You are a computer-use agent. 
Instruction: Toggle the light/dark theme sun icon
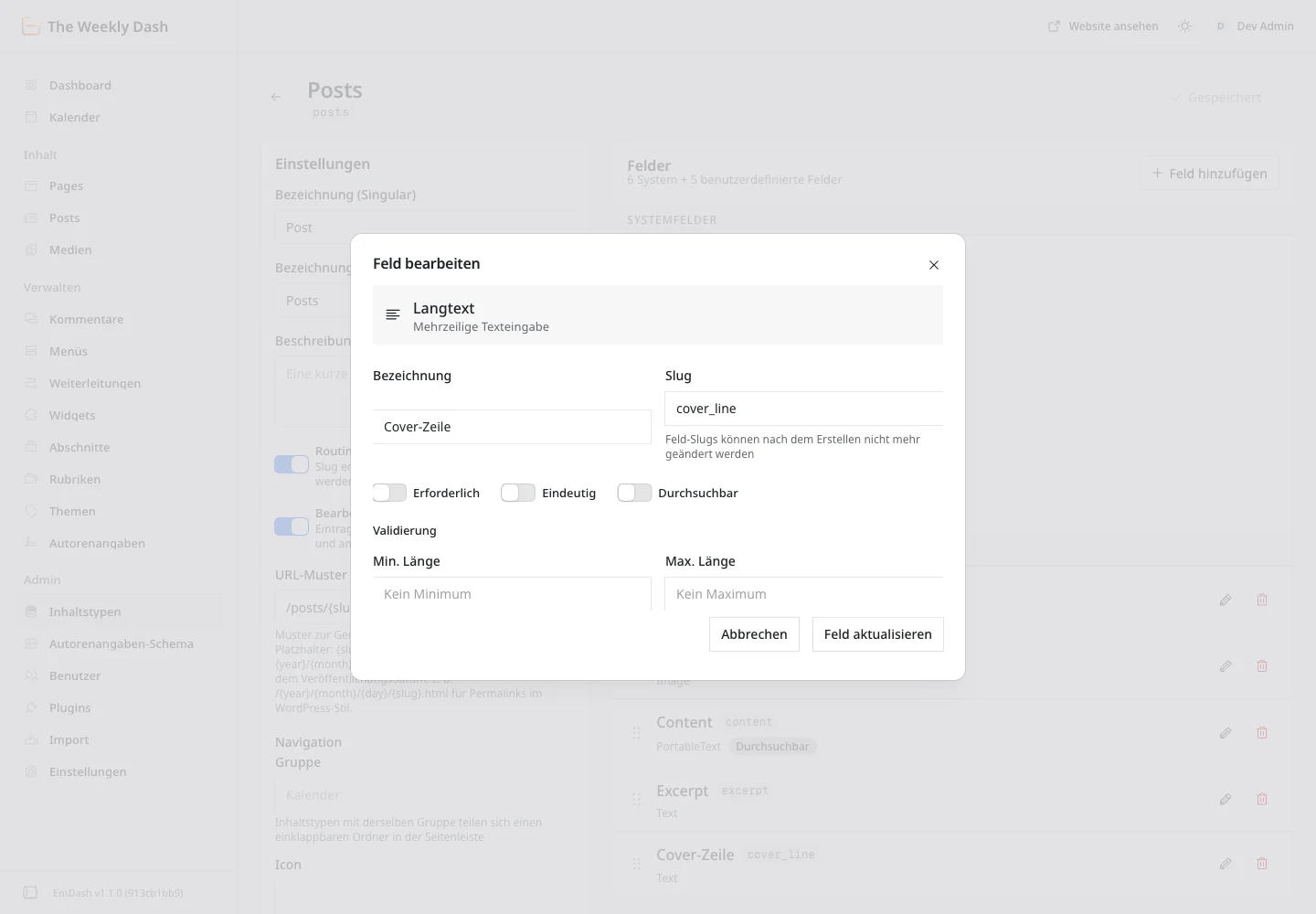[x=1185, y=27]
